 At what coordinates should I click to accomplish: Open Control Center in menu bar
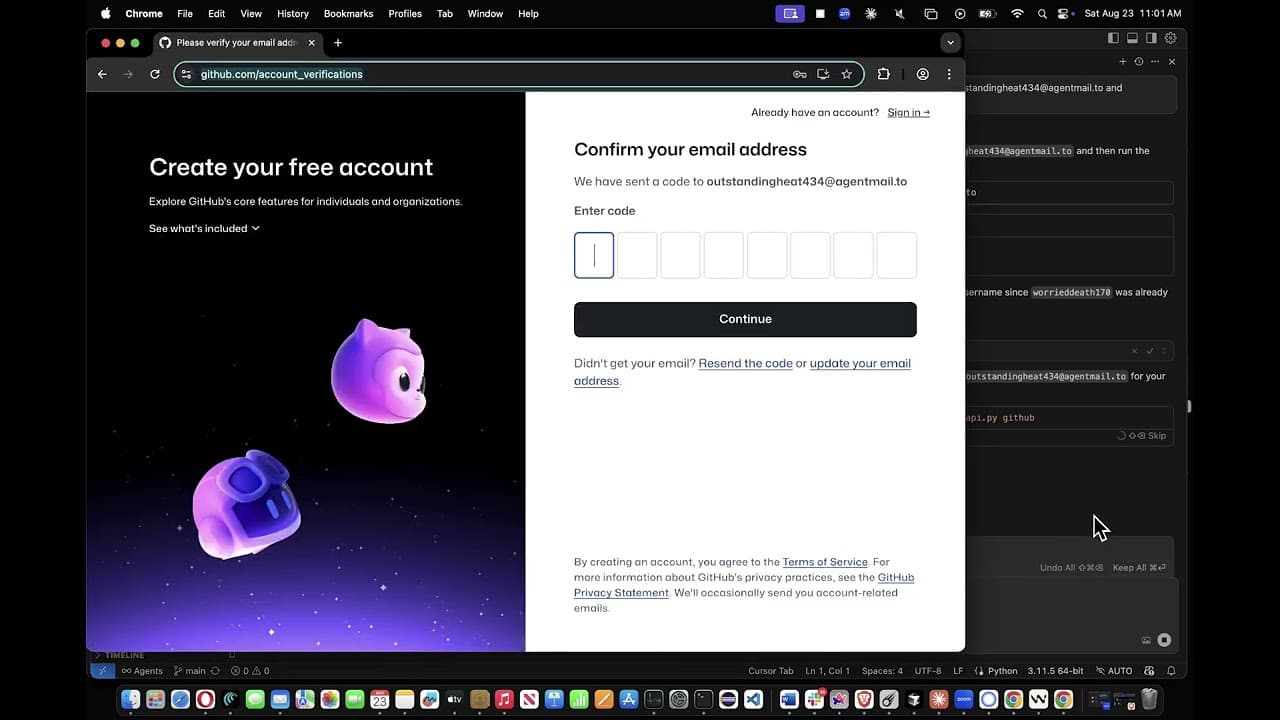click(1065, 14)
